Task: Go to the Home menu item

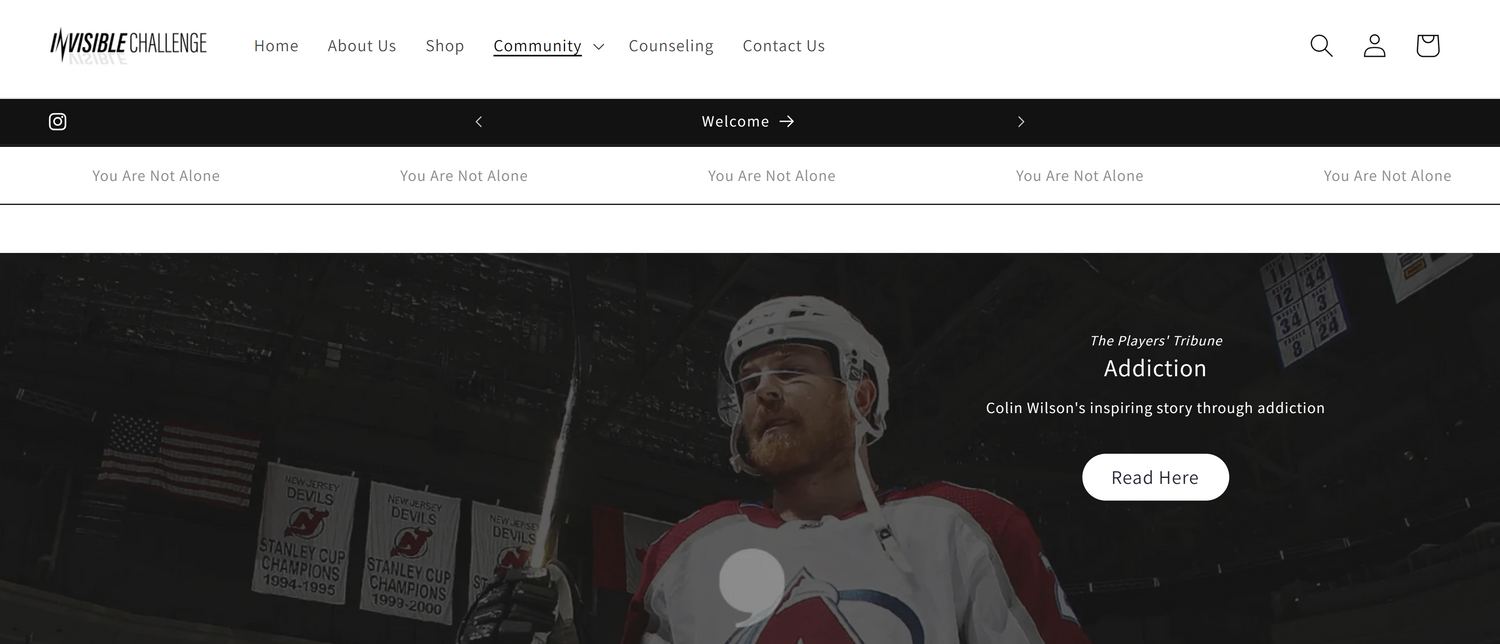Action: click(x=276, y=46)
